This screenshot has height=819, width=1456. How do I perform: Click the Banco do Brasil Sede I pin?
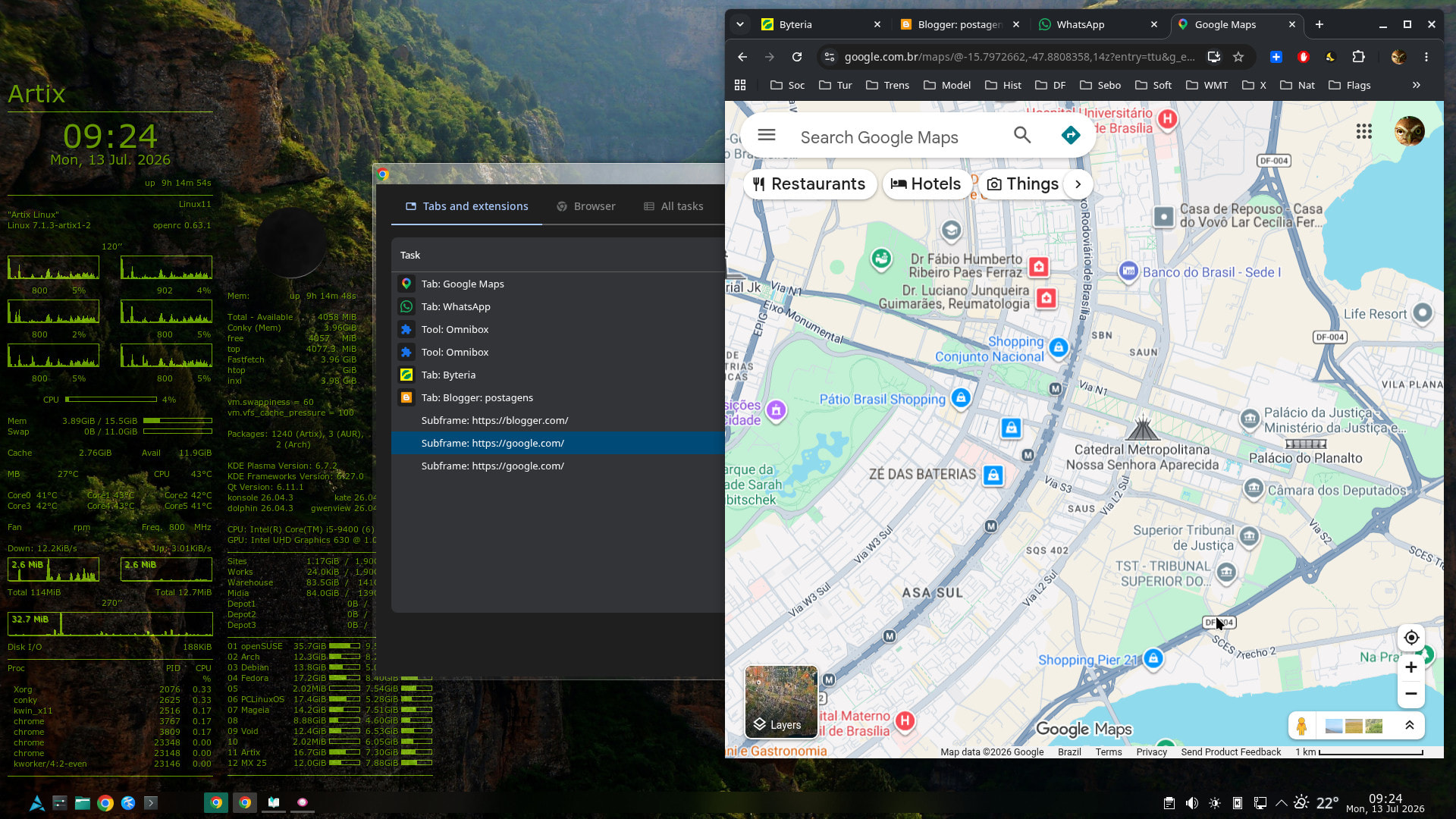pos(1128,271)
